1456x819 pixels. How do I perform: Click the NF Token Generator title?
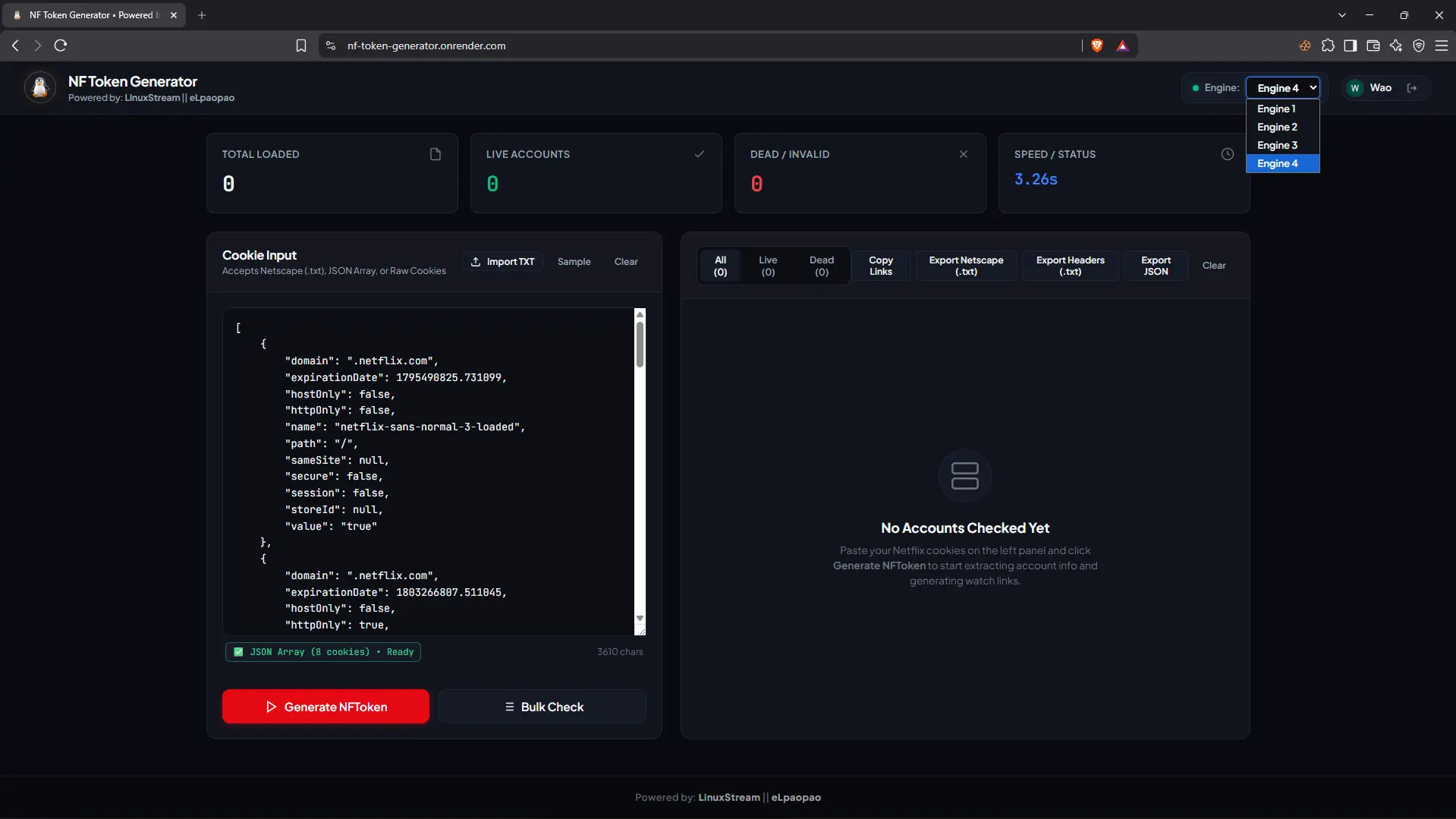point(133,81)
